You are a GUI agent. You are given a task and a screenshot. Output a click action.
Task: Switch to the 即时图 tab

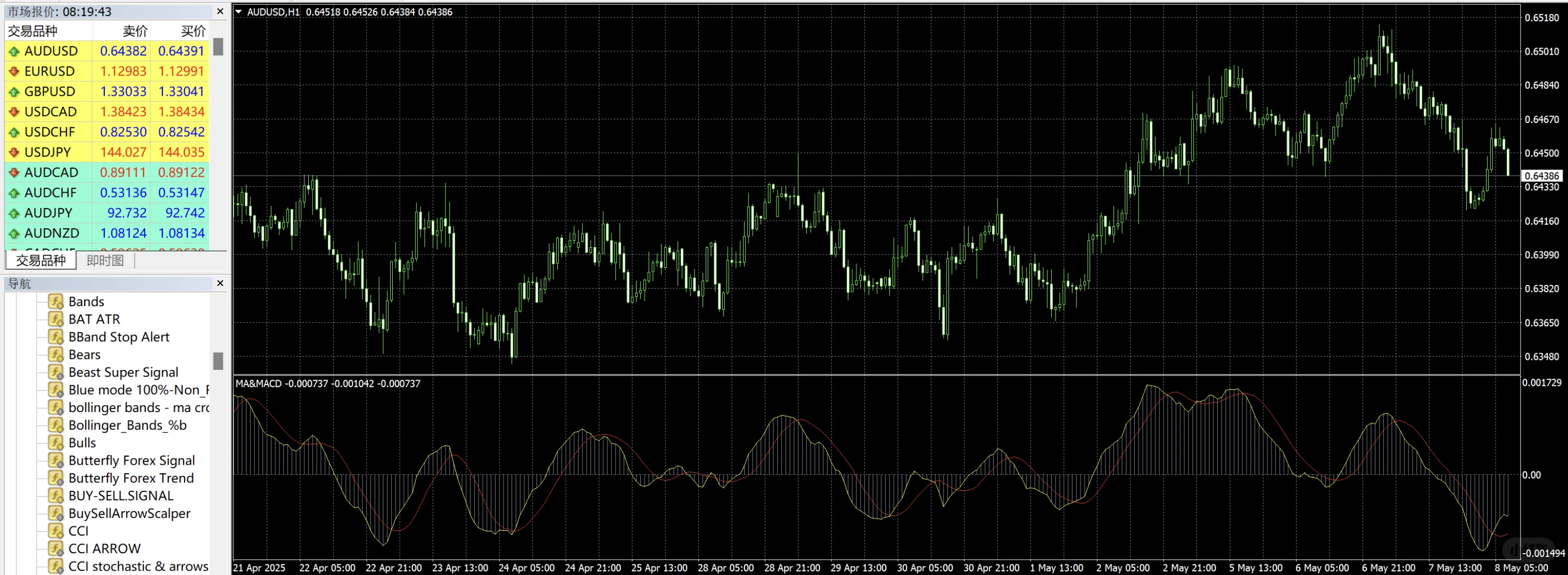pos(105,261)
